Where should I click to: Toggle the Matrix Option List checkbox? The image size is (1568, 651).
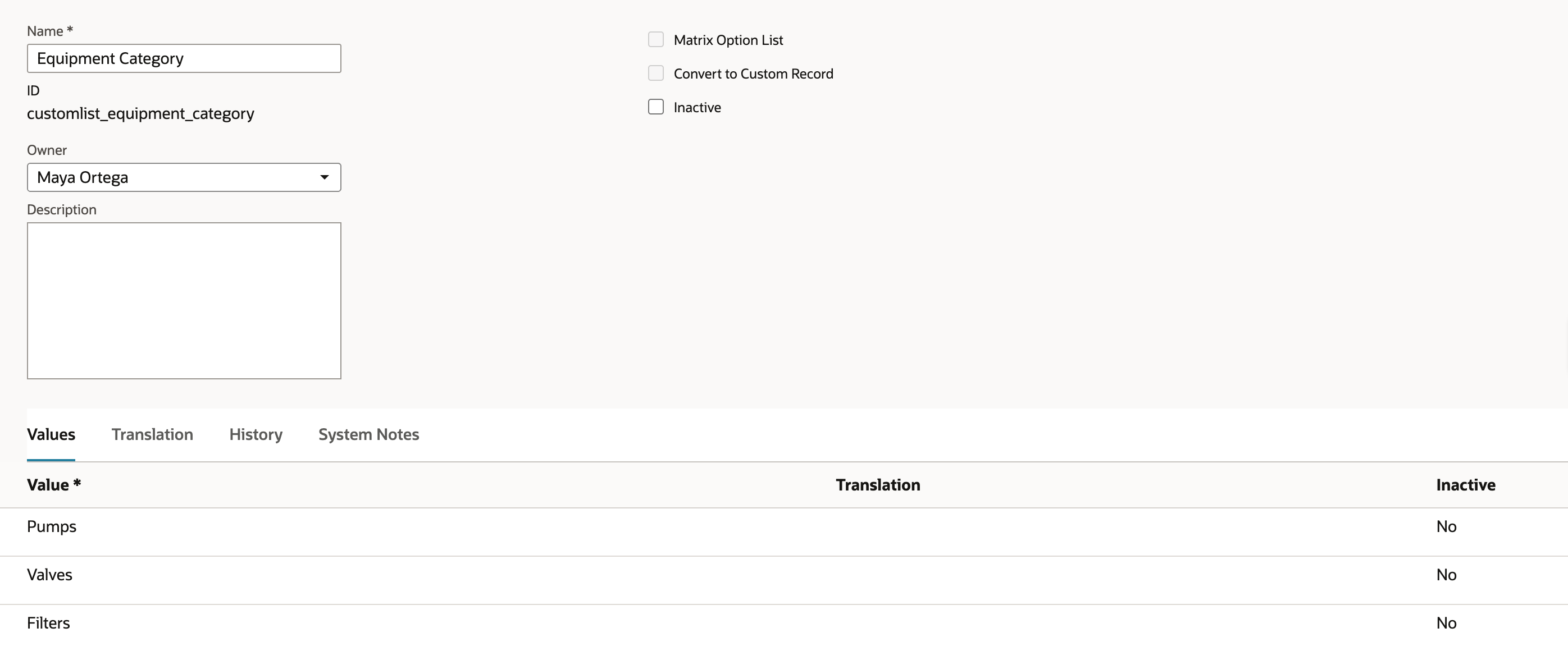(x=655, y=39)
